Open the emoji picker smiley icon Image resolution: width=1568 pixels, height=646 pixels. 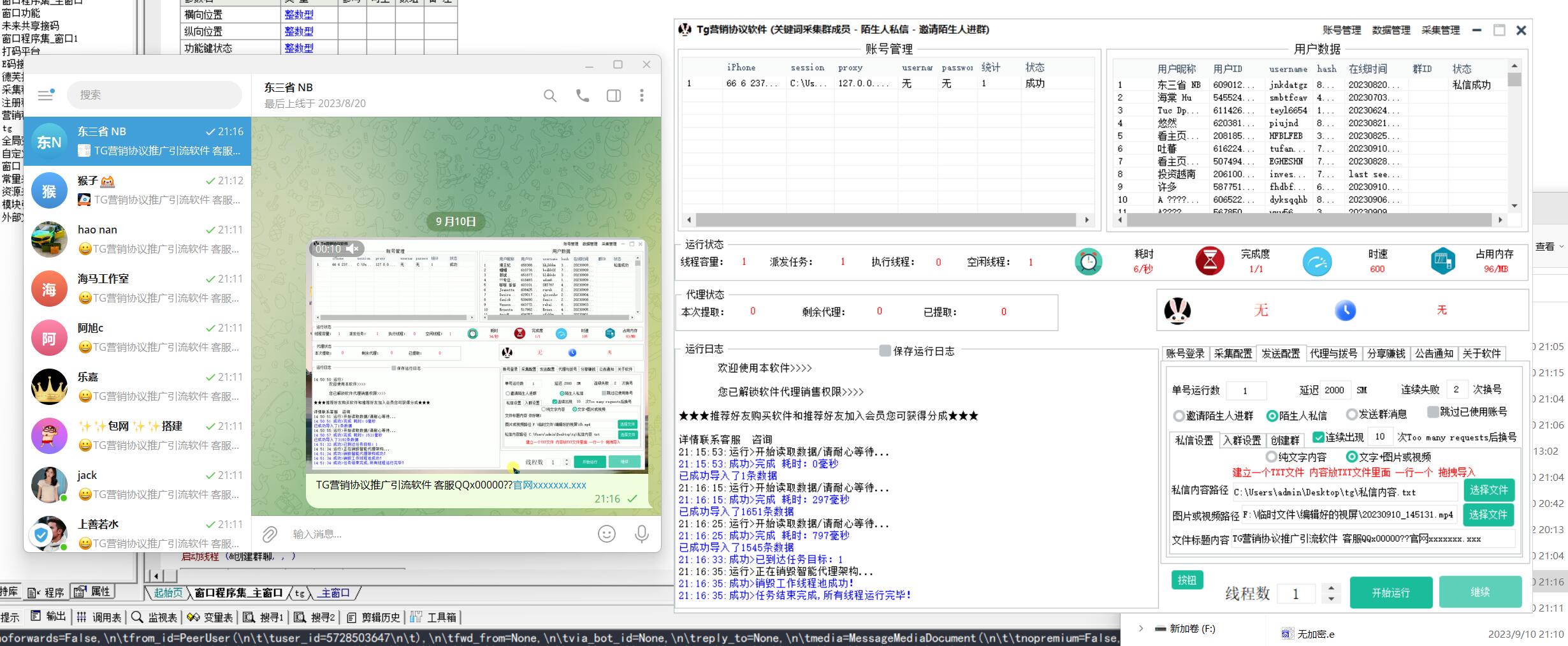coord(606,534)
